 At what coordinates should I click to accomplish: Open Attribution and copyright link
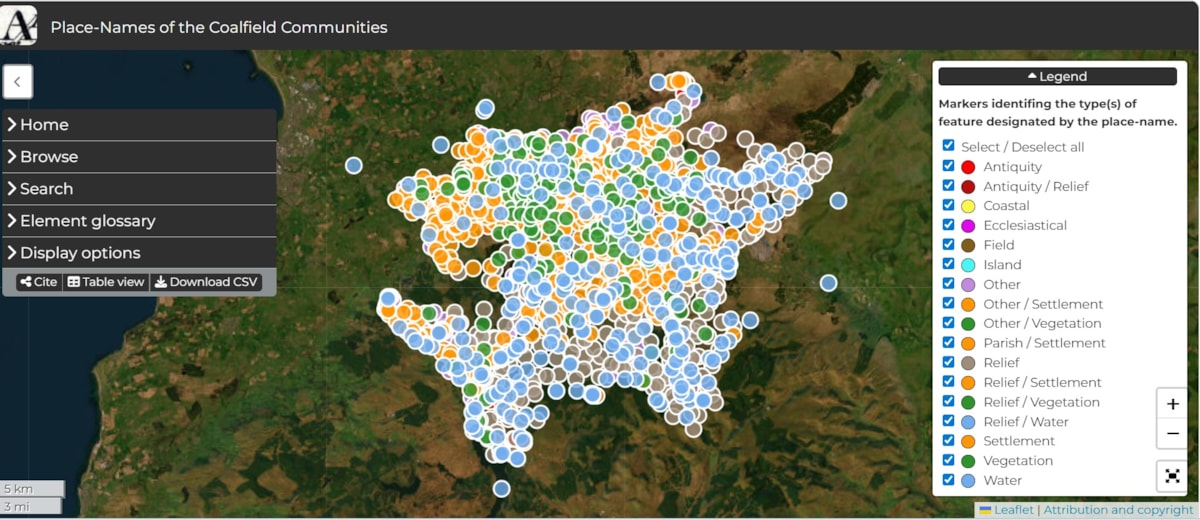tap(1118, 510)
